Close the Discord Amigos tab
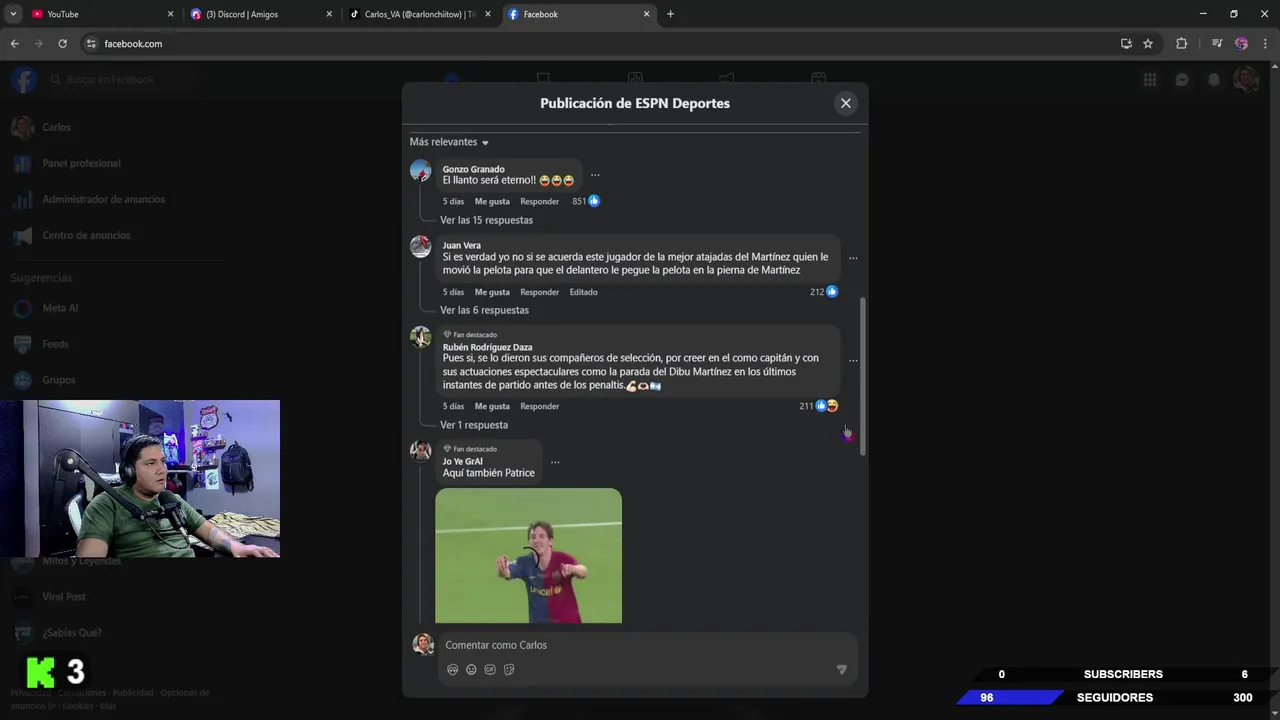Screen dimensions: 1280x720 click(329, 14)
